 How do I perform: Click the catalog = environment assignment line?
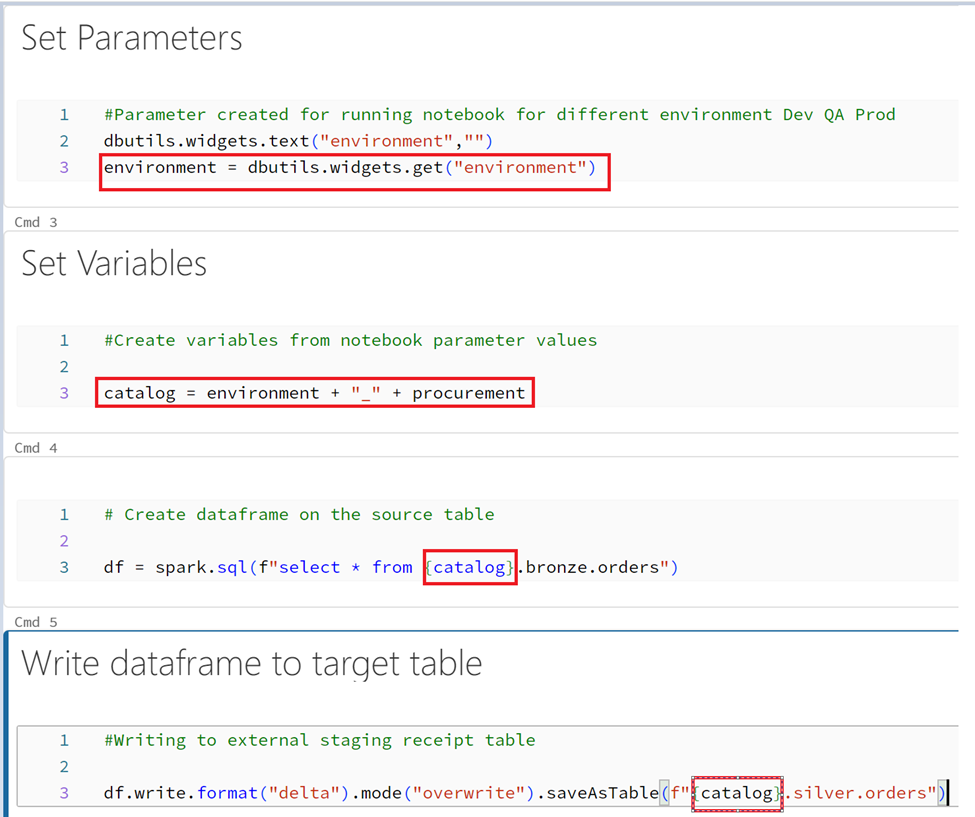click(x=314, y=393)
